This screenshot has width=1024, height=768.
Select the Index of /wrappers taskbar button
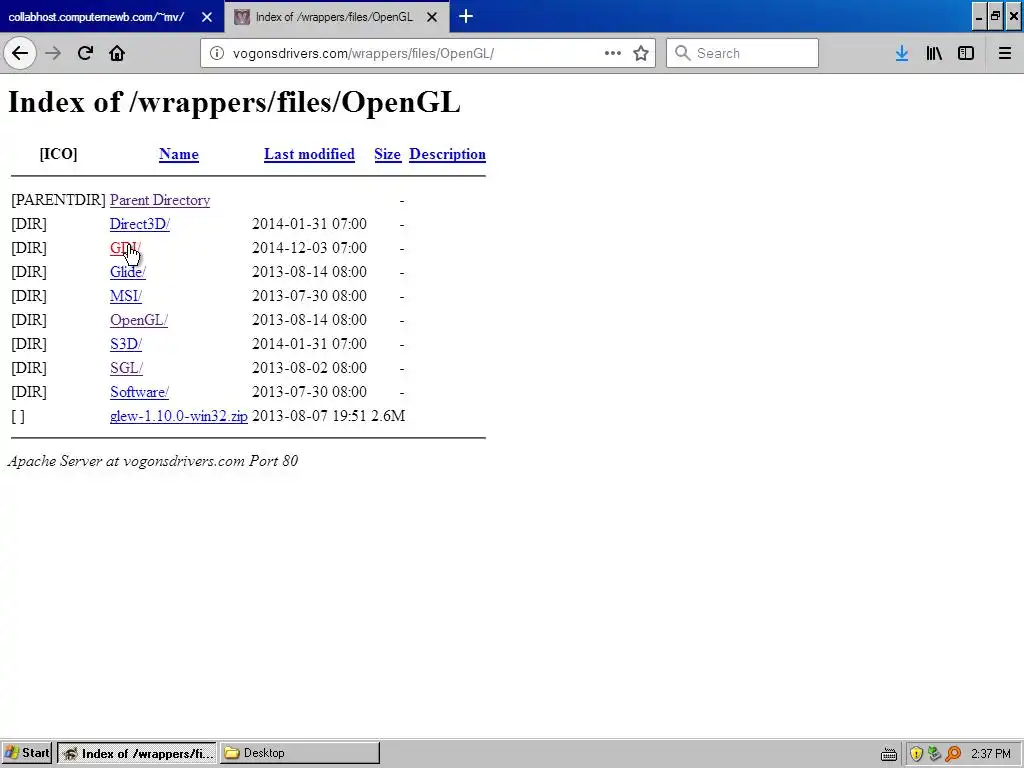[138, 753]
